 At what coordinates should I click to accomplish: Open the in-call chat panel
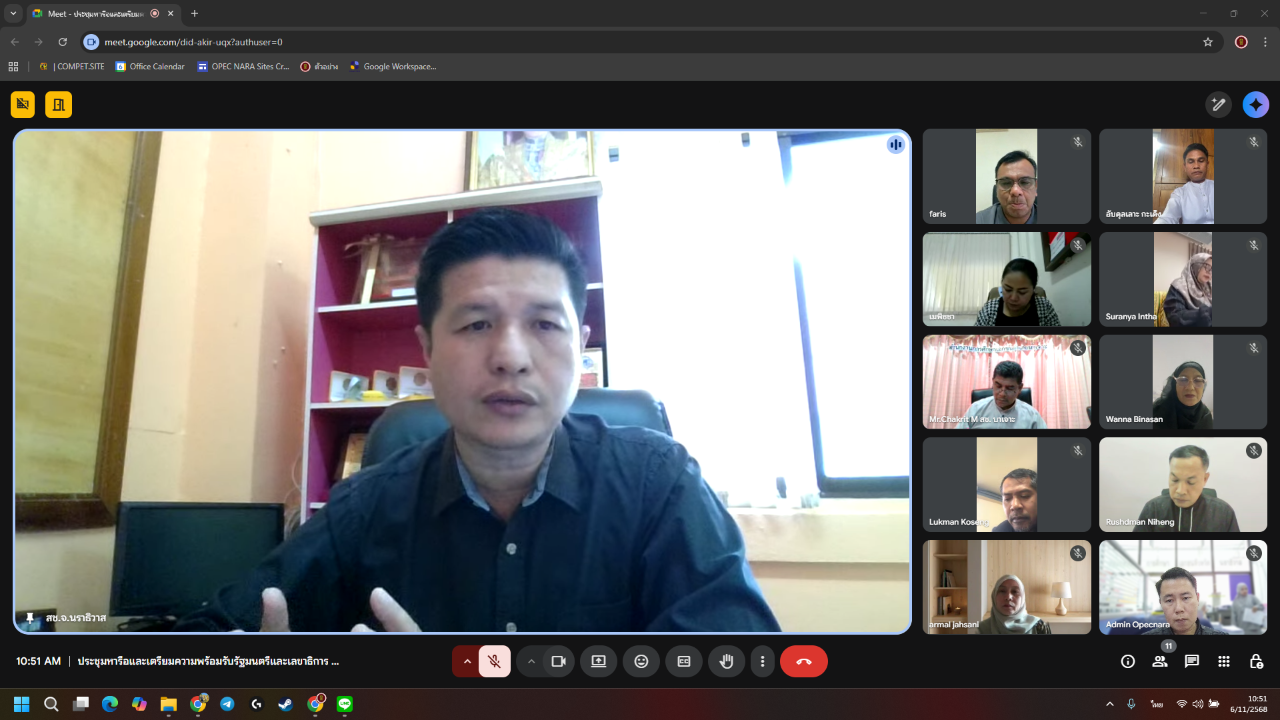click(1192, 661)
